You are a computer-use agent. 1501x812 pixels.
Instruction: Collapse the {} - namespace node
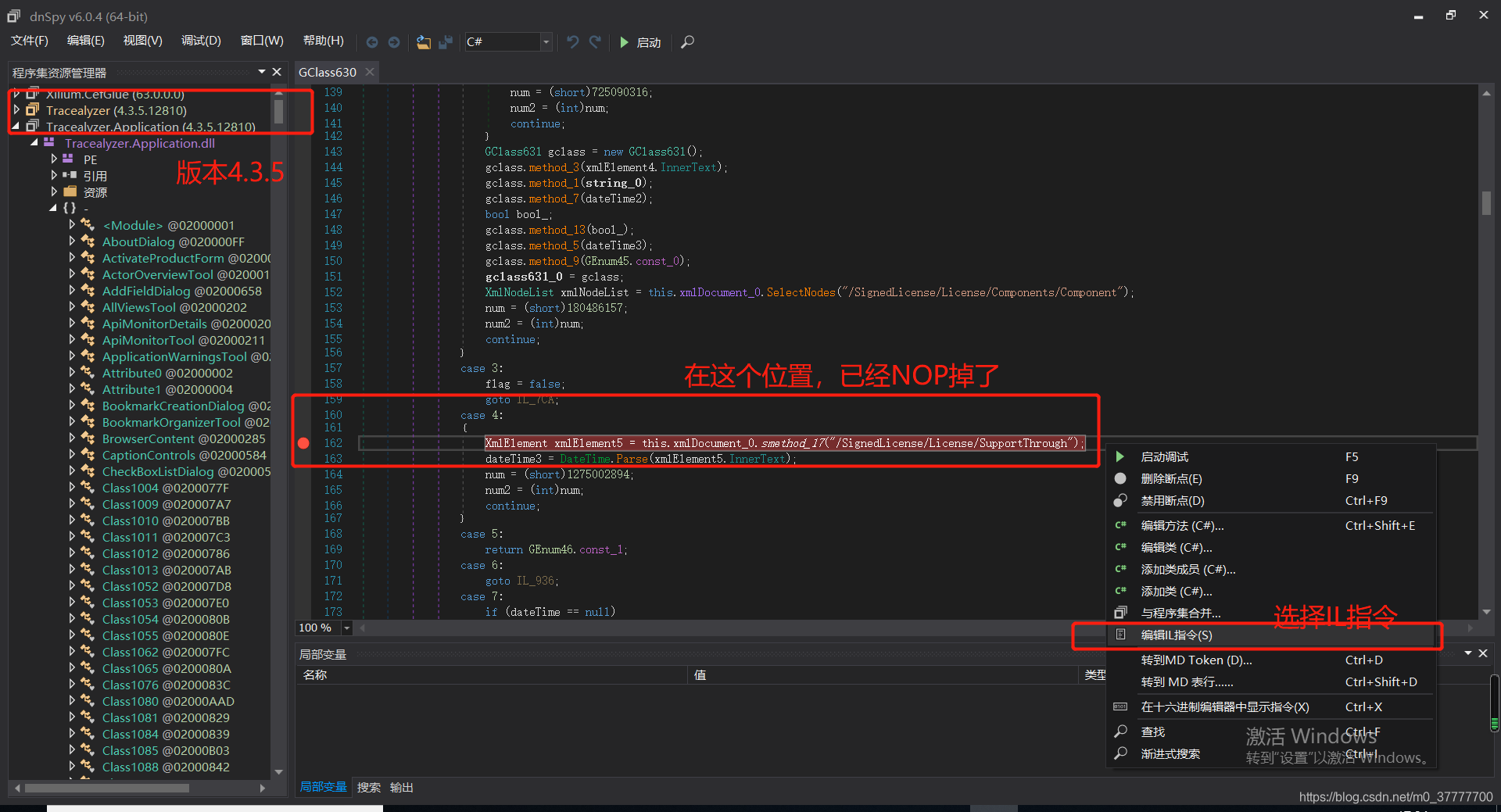coord(53,208)
